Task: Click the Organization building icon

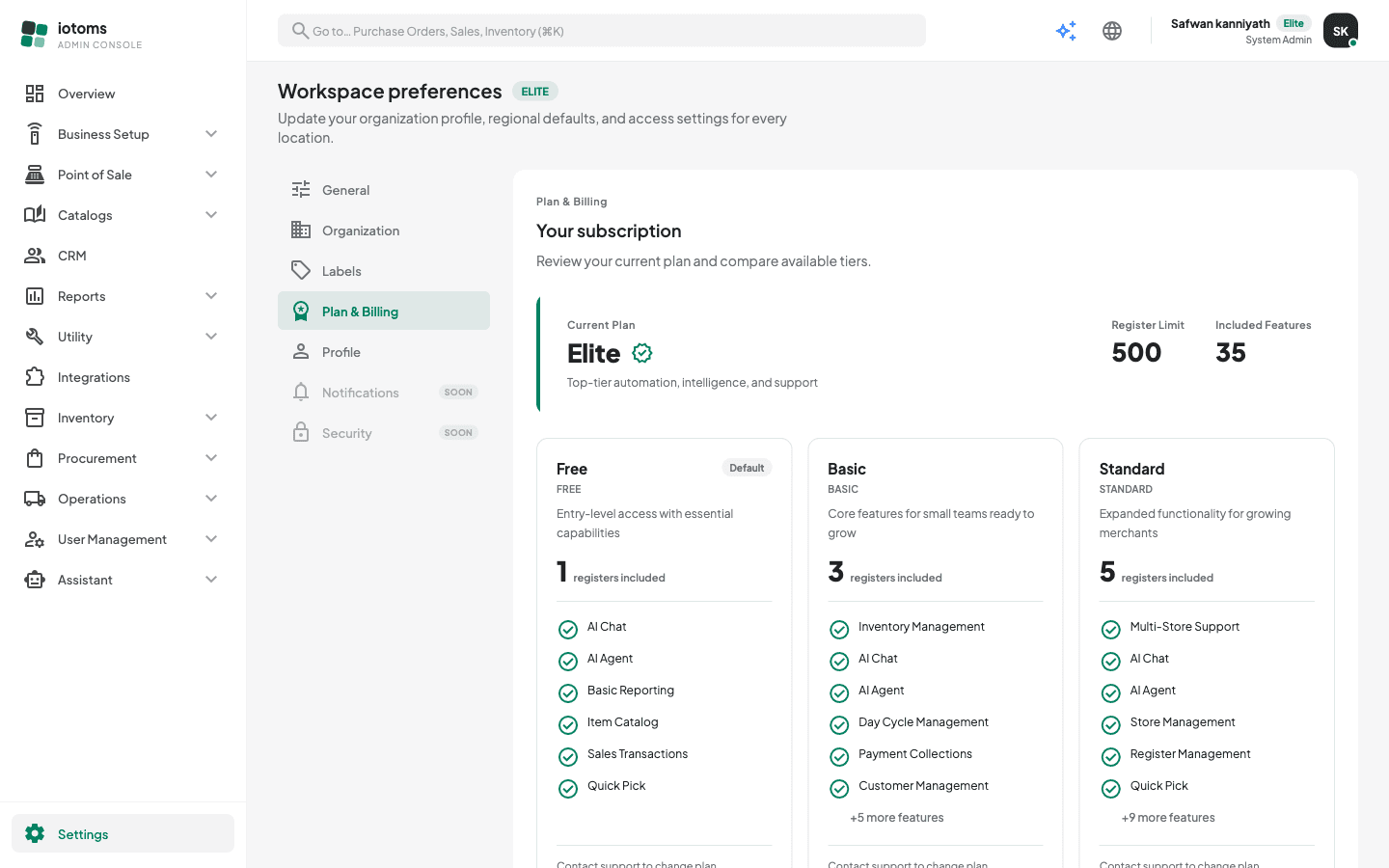Action: (x=301, y=231)
